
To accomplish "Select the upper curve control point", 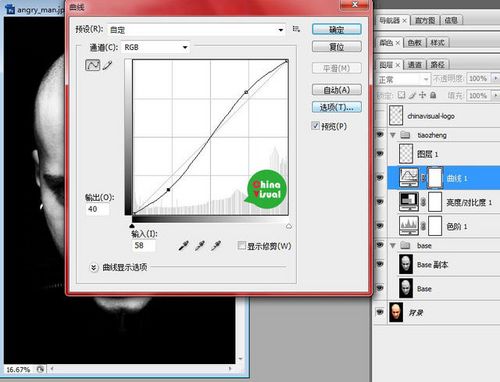I will [246, 92].
